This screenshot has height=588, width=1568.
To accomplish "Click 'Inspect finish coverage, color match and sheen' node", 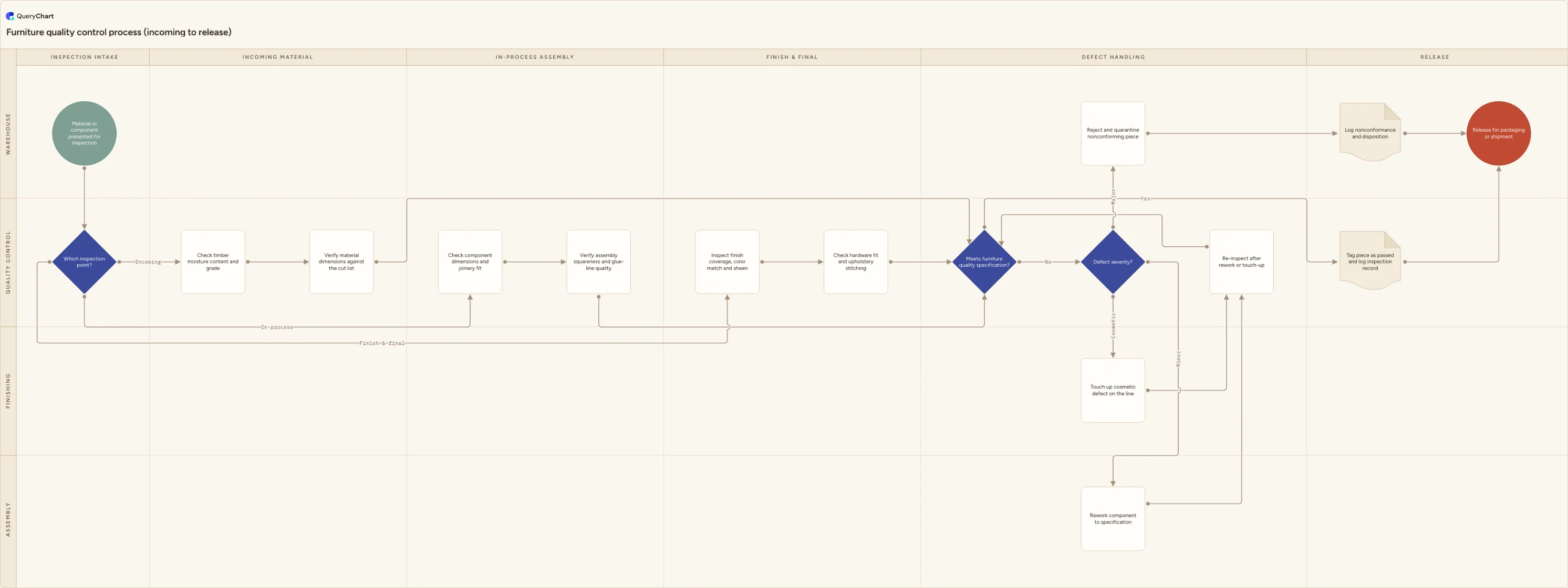I will 728,261.
